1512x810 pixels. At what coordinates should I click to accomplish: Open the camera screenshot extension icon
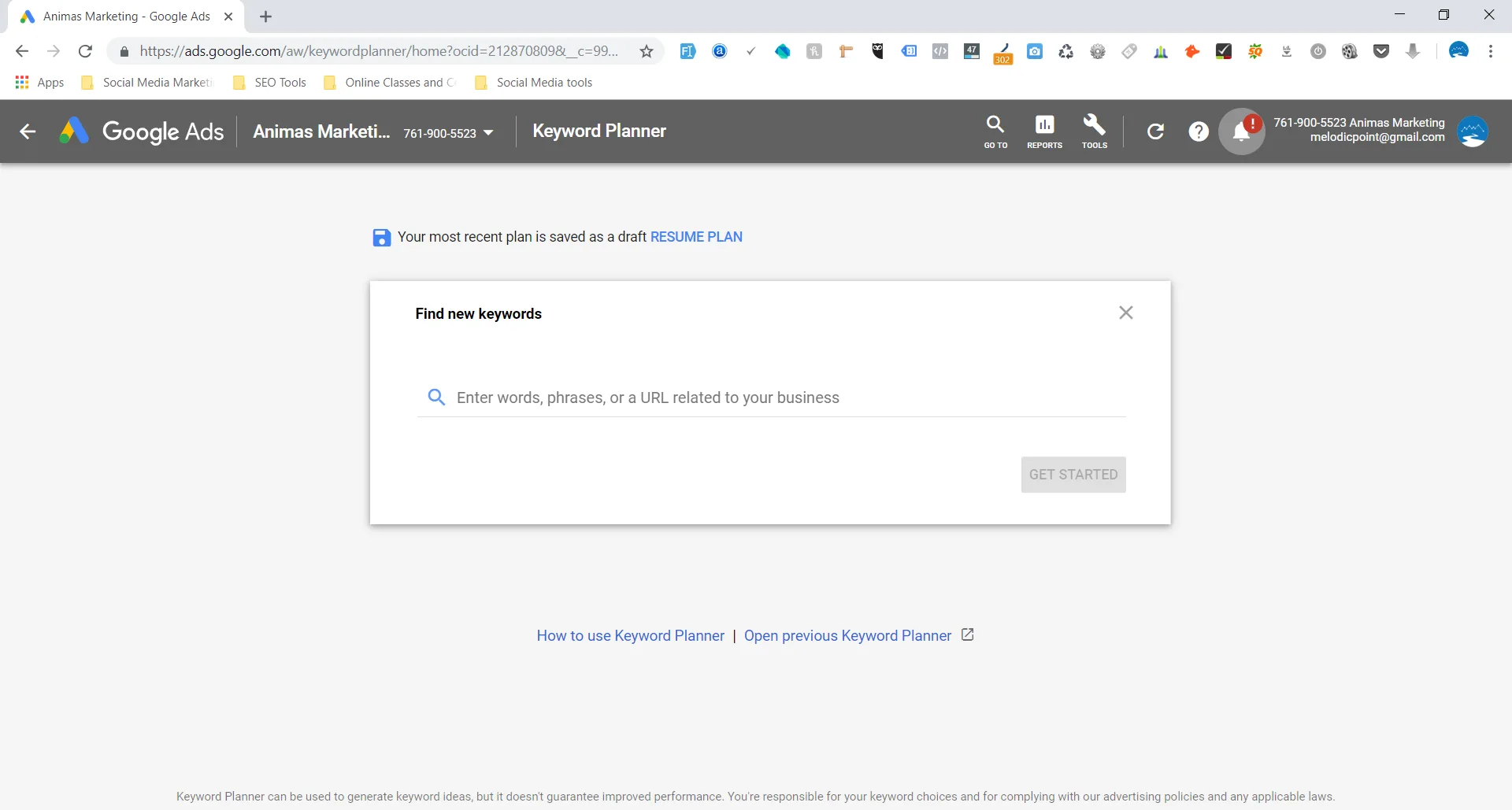click(1035, 51)
